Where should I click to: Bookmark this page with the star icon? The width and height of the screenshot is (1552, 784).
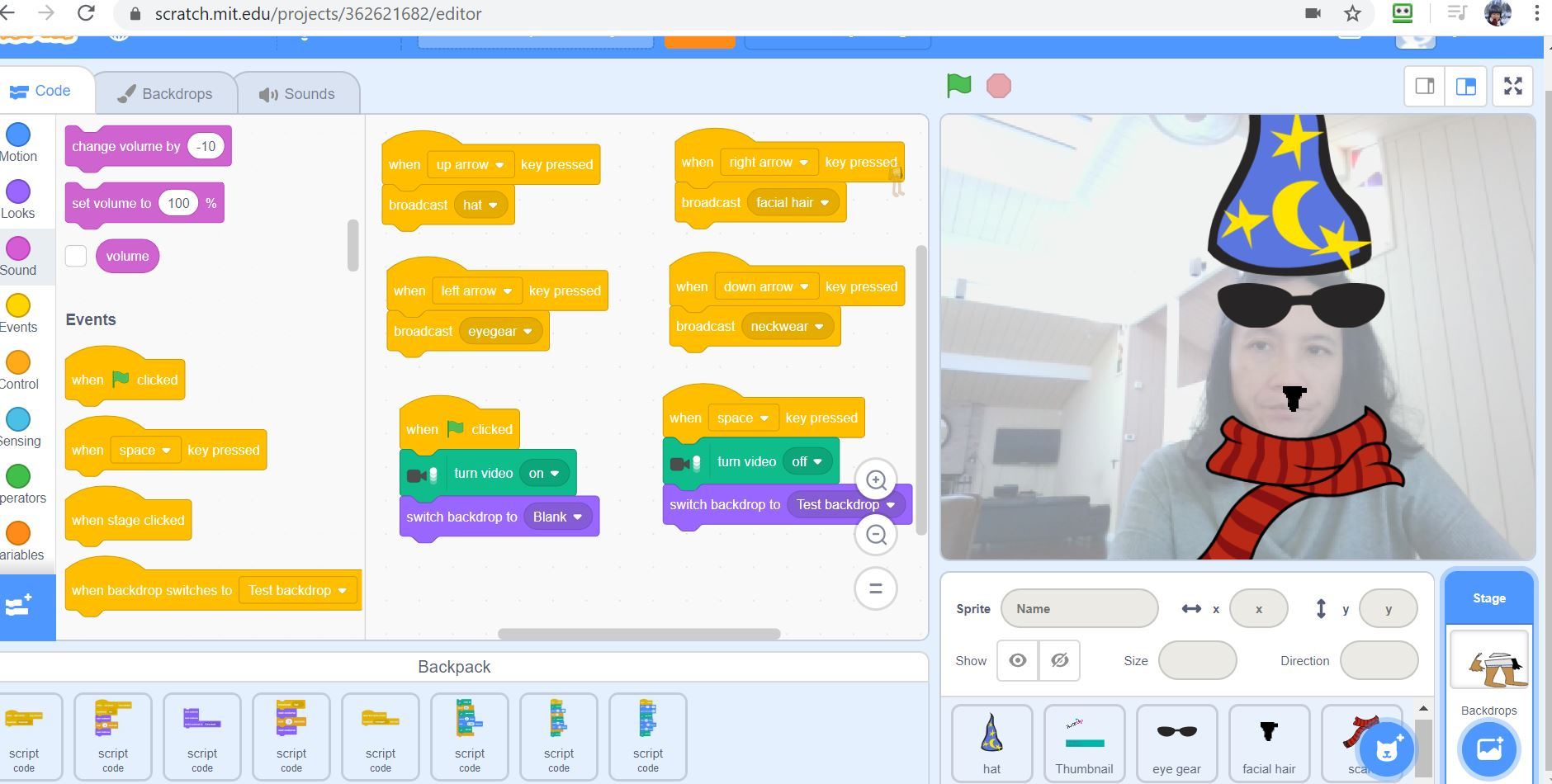tap(1352, 13)
